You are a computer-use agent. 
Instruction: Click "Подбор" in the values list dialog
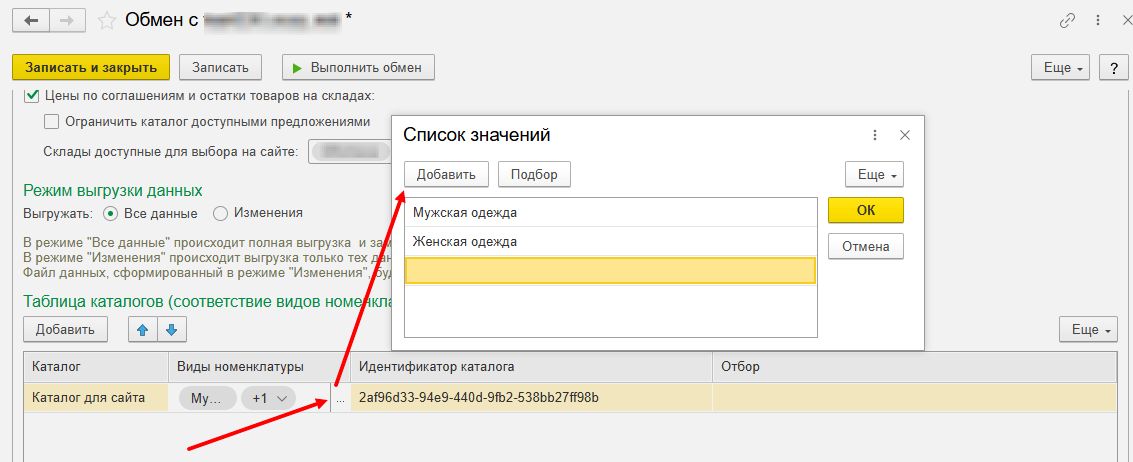(x=534, y=174)
